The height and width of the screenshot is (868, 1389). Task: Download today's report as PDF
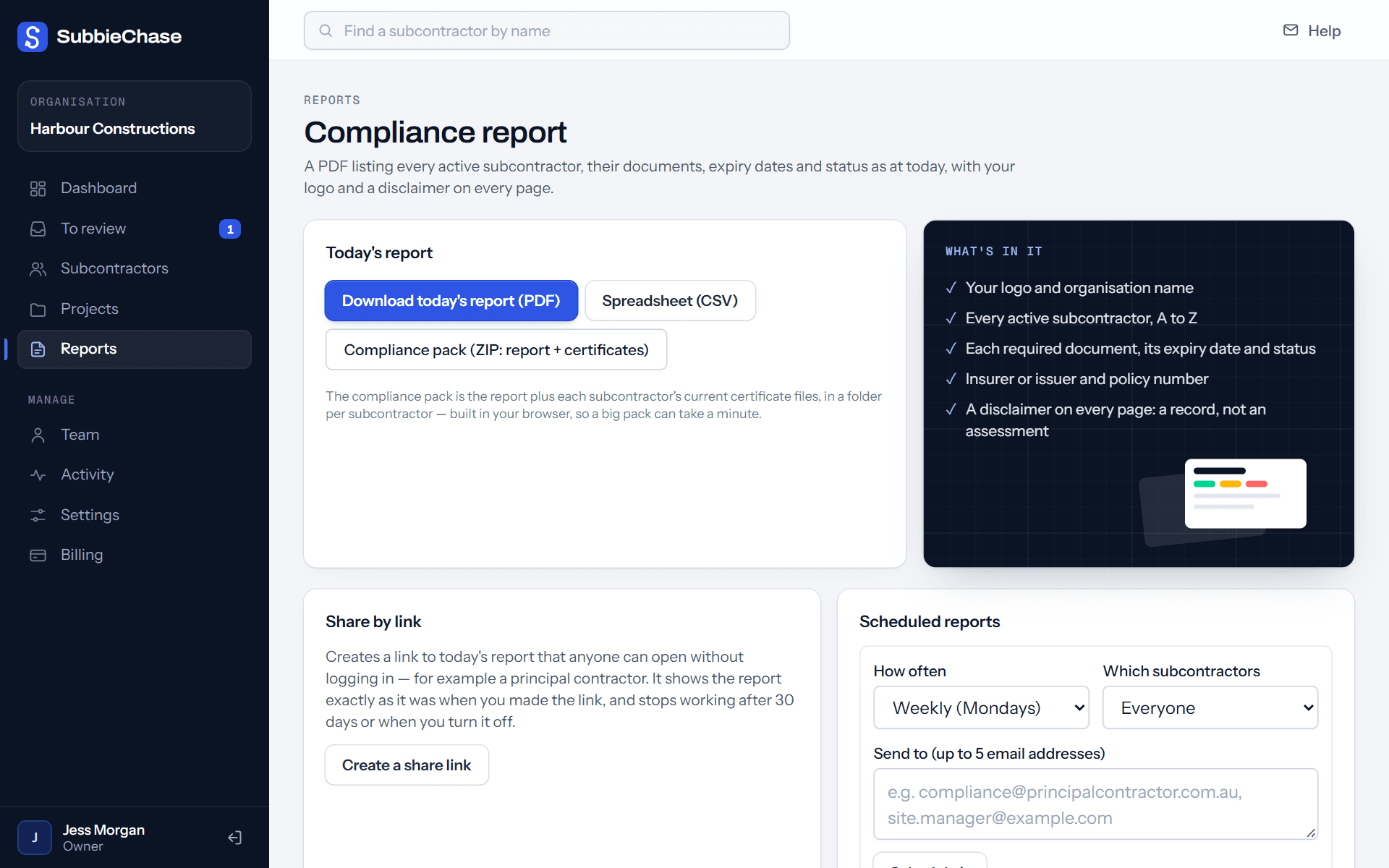451,301
